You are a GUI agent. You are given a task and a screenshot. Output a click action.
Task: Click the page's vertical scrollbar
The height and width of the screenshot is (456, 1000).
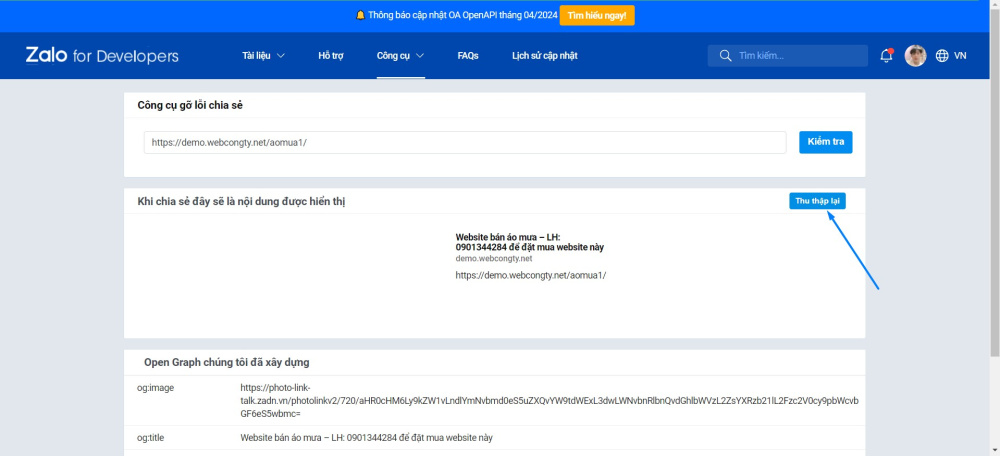tap(992, 200)
